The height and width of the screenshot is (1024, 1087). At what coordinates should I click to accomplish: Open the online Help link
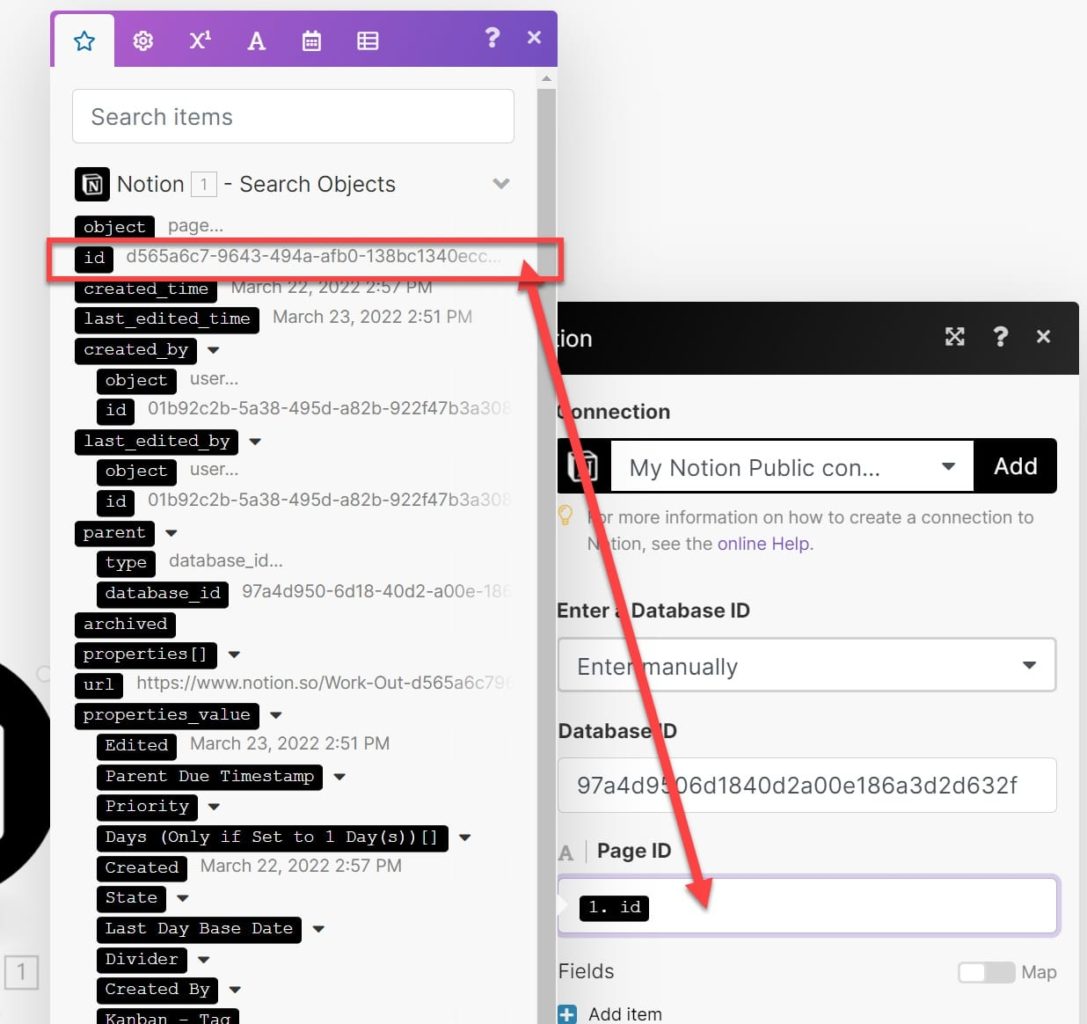765,544
